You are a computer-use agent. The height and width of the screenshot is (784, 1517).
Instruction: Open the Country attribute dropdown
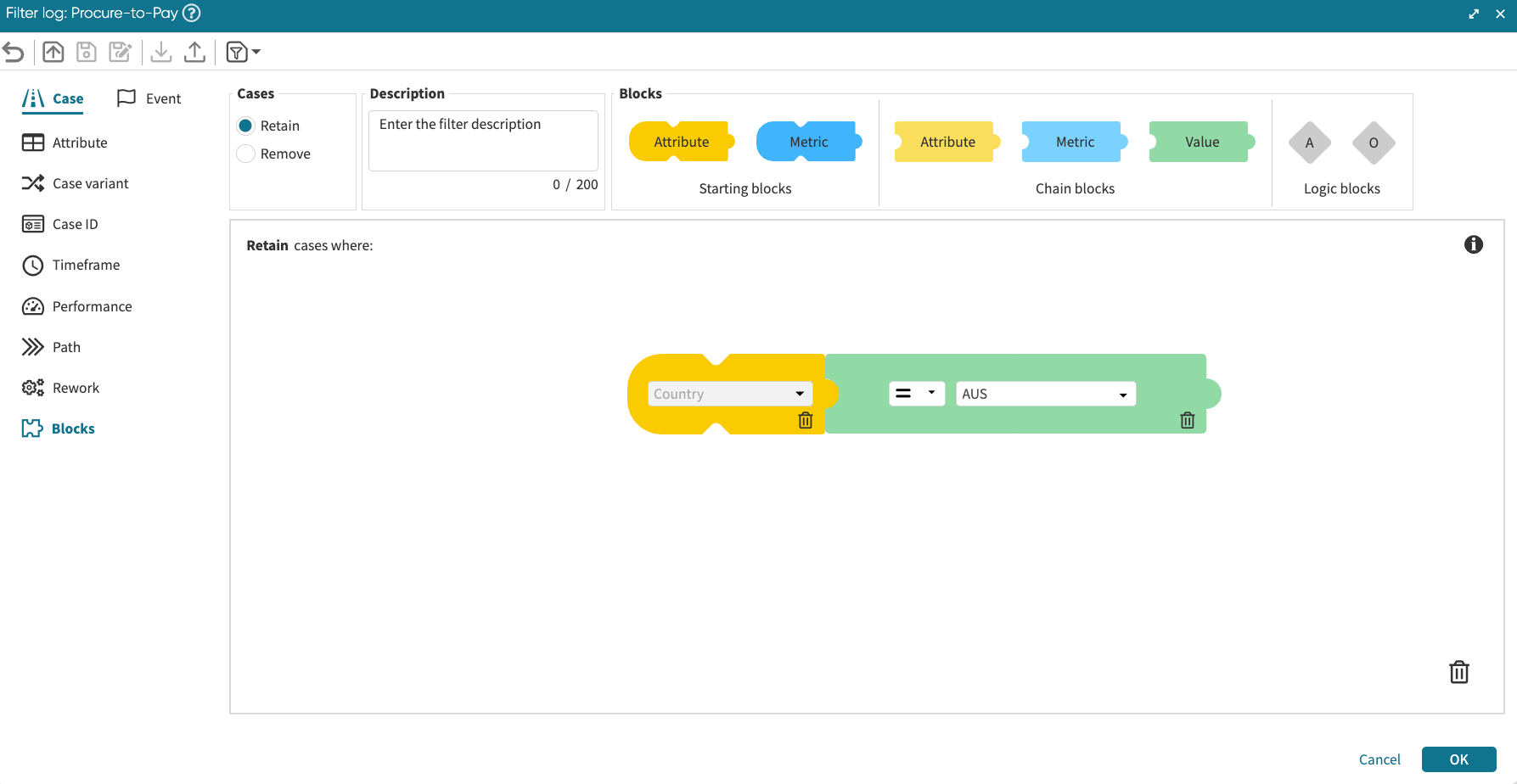(x=729, y=394)
